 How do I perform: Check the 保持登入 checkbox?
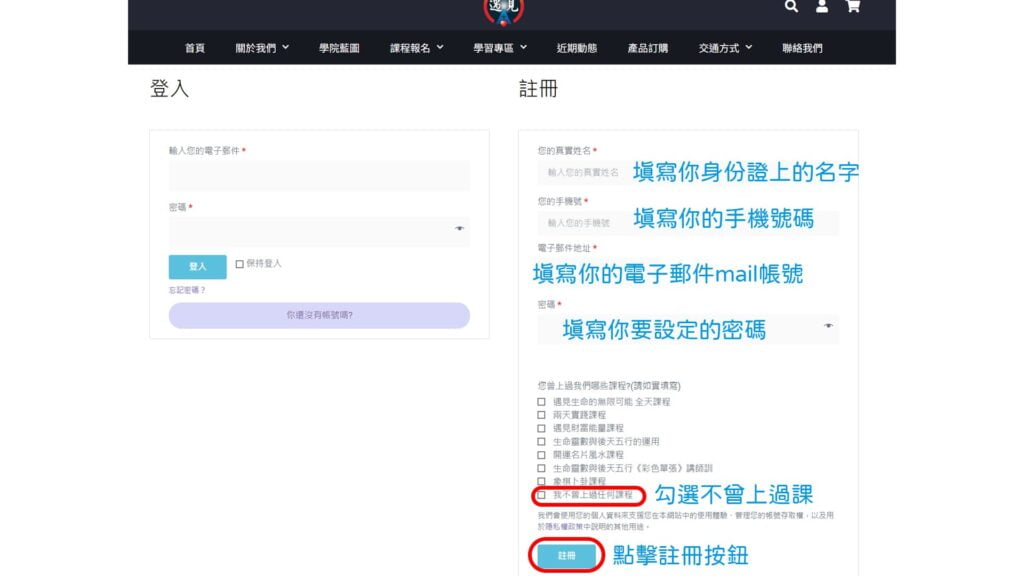click(240, 264)
